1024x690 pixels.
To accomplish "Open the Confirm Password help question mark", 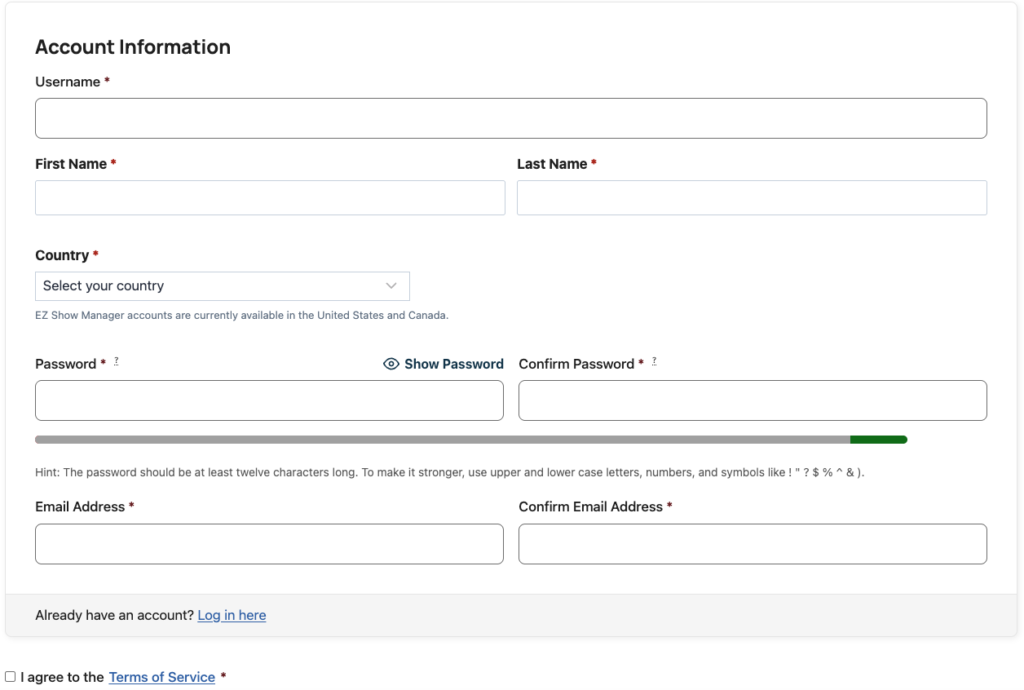I will point(654,361).
